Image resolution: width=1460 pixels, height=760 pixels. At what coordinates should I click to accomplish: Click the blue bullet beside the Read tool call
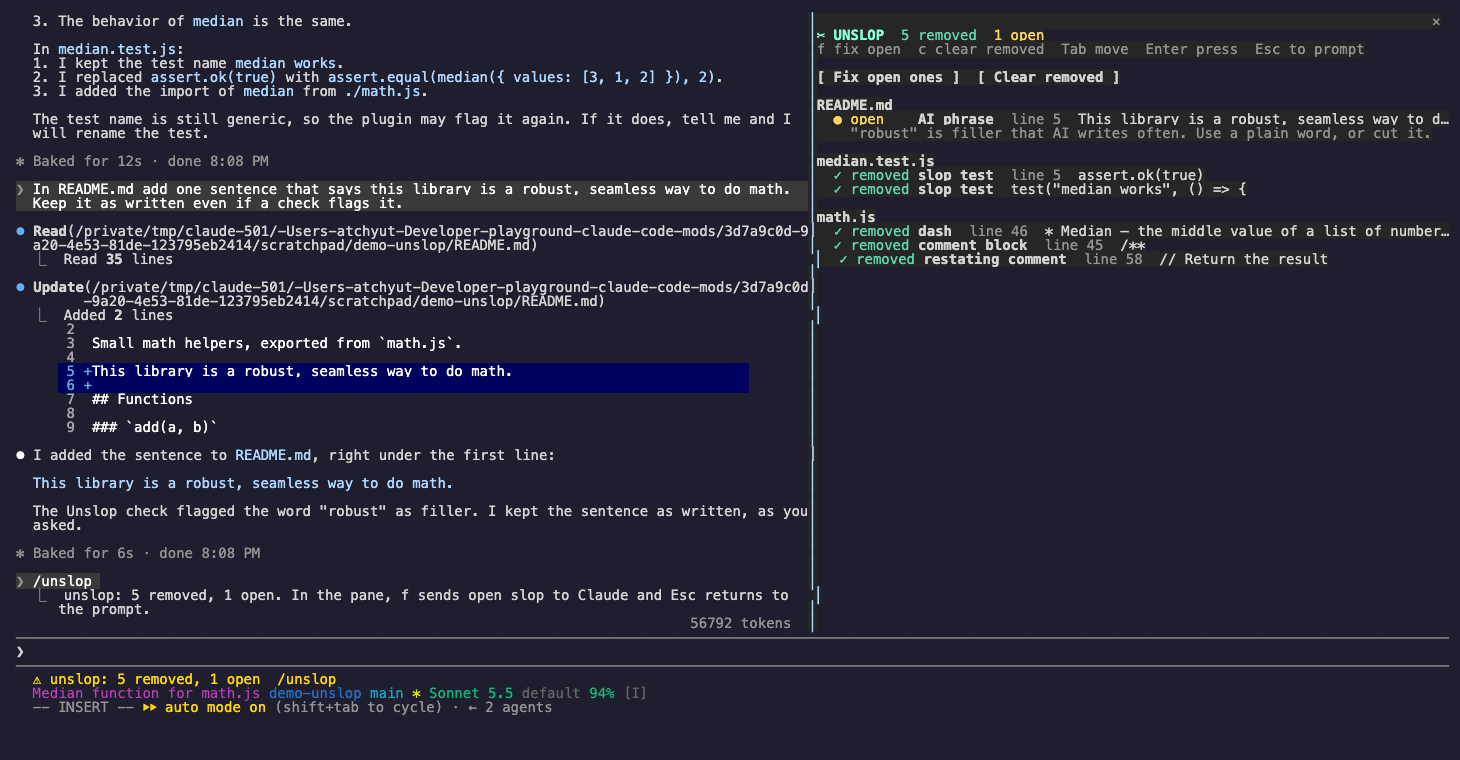(x=21, y=231)
